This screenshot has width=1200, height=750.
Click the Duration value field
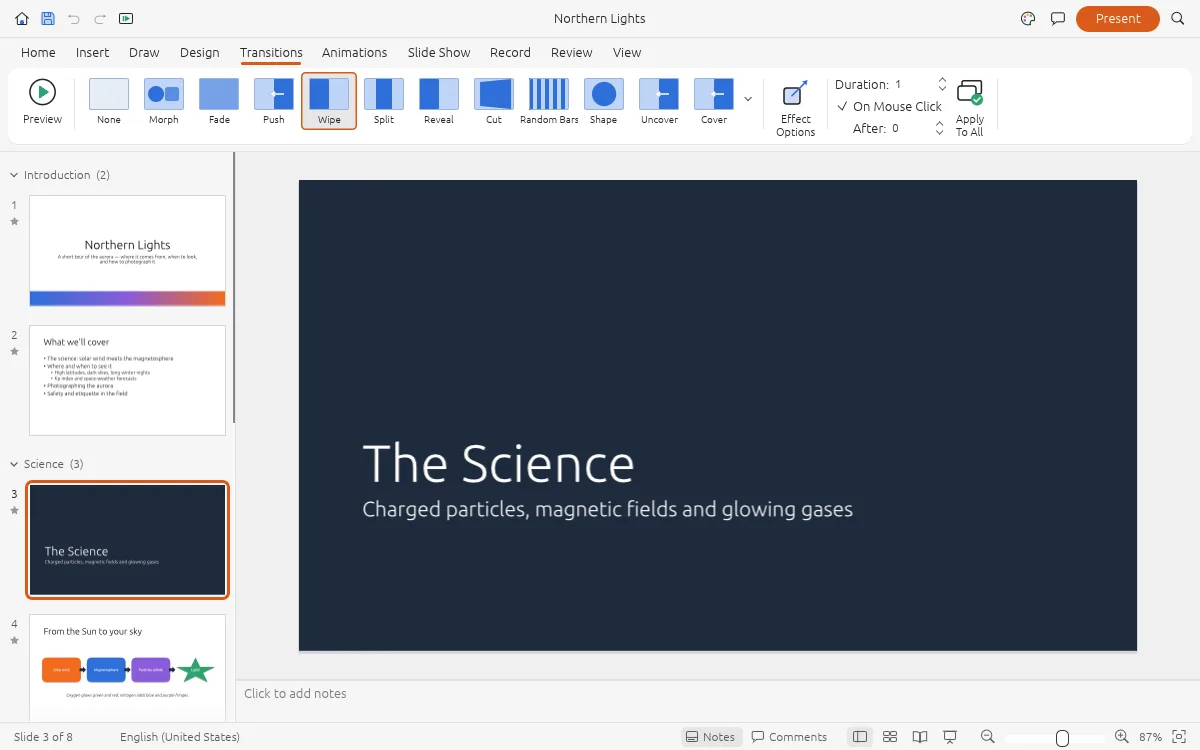click(912, 84)
